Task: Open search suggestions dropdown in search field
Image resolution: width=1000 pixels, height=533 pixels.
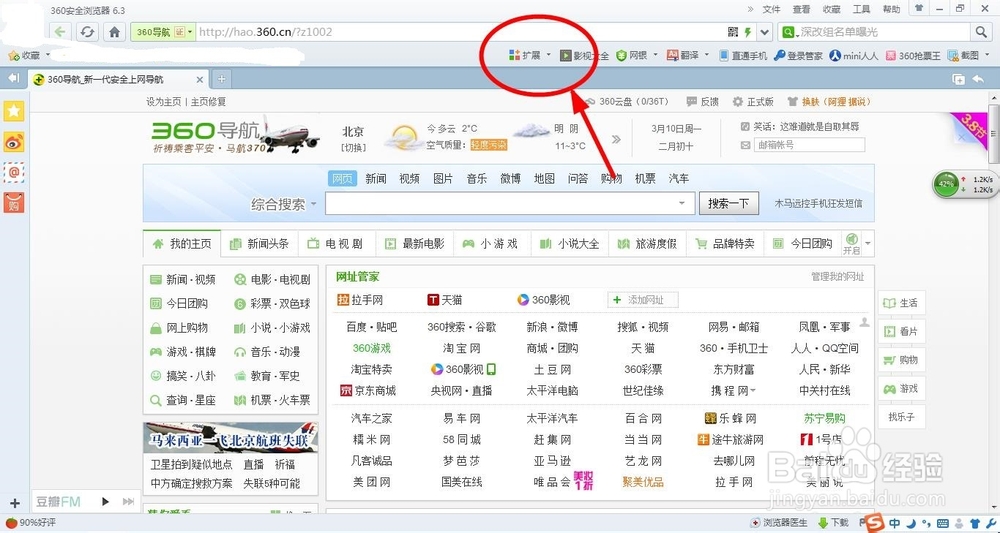Action: [x=682, y=203]
